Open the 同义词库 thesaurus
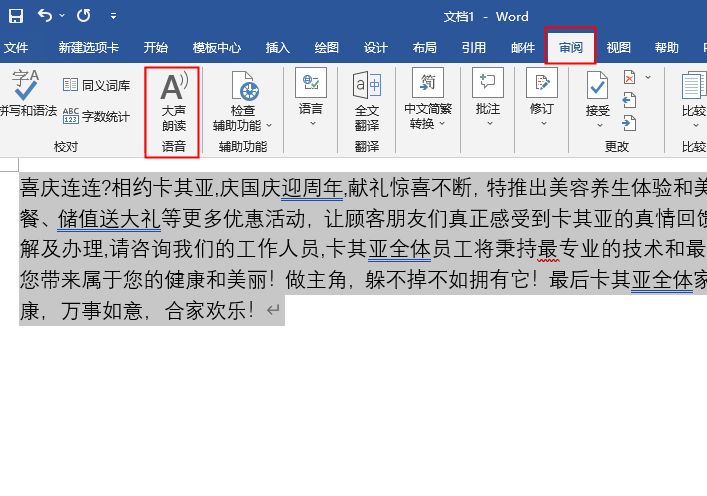The width and height of the screenshot is (707, 496). 96,85
